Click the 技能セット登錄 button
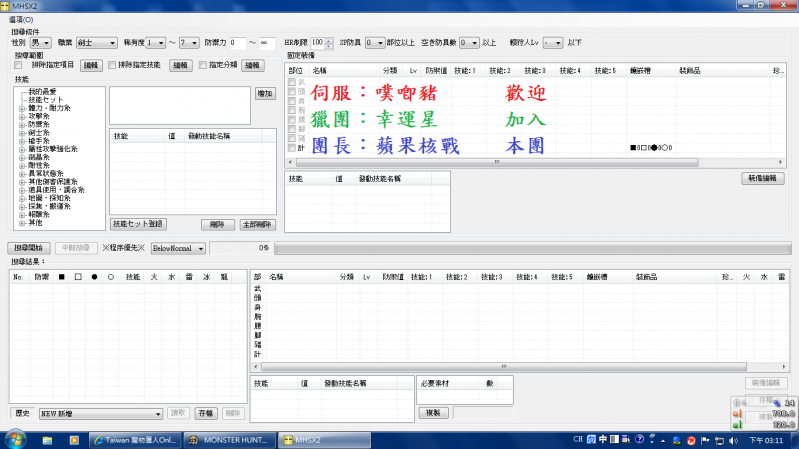 138,224
